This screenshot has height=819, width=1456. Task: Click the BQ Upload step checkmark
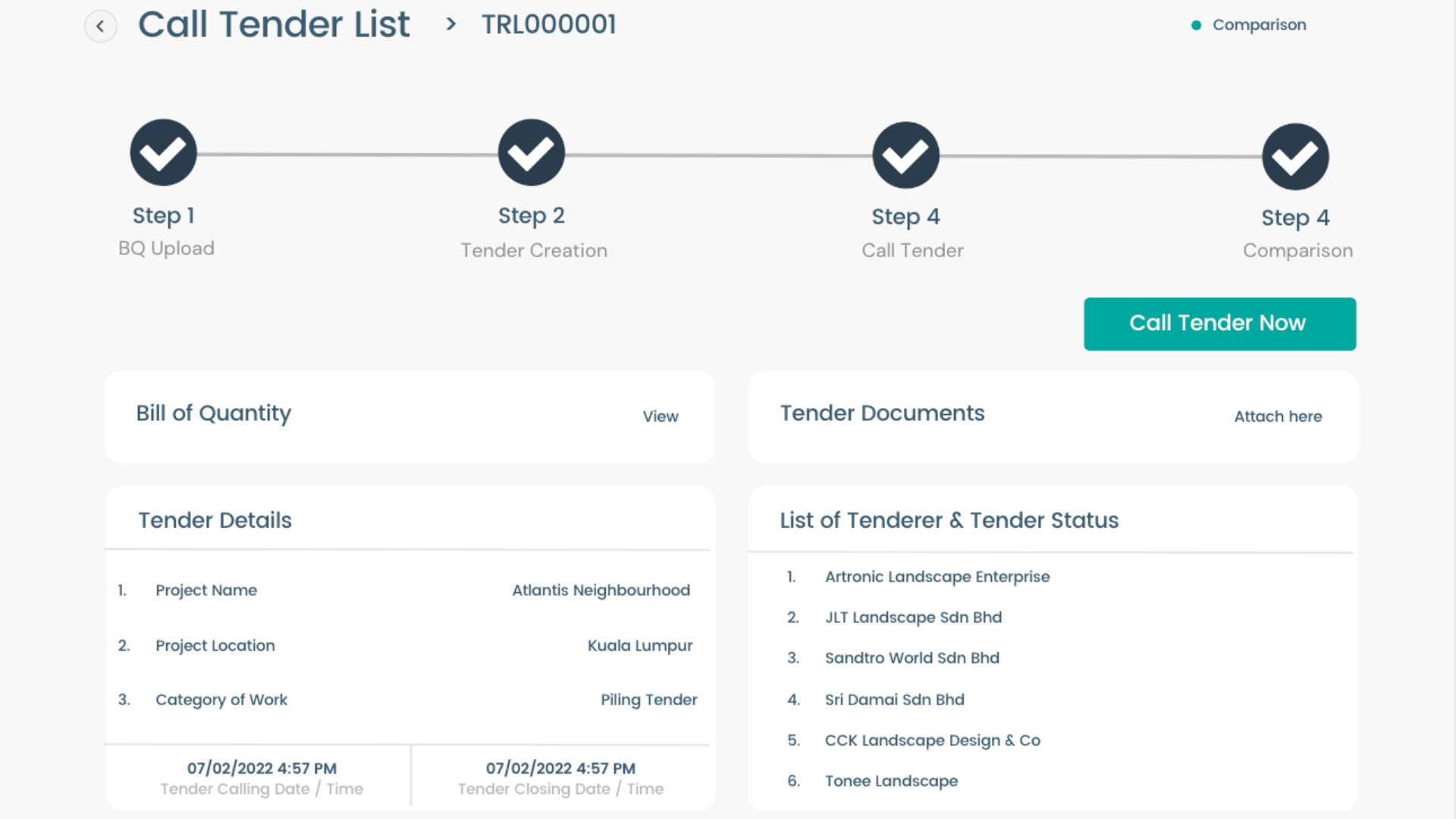coord(163,152)
